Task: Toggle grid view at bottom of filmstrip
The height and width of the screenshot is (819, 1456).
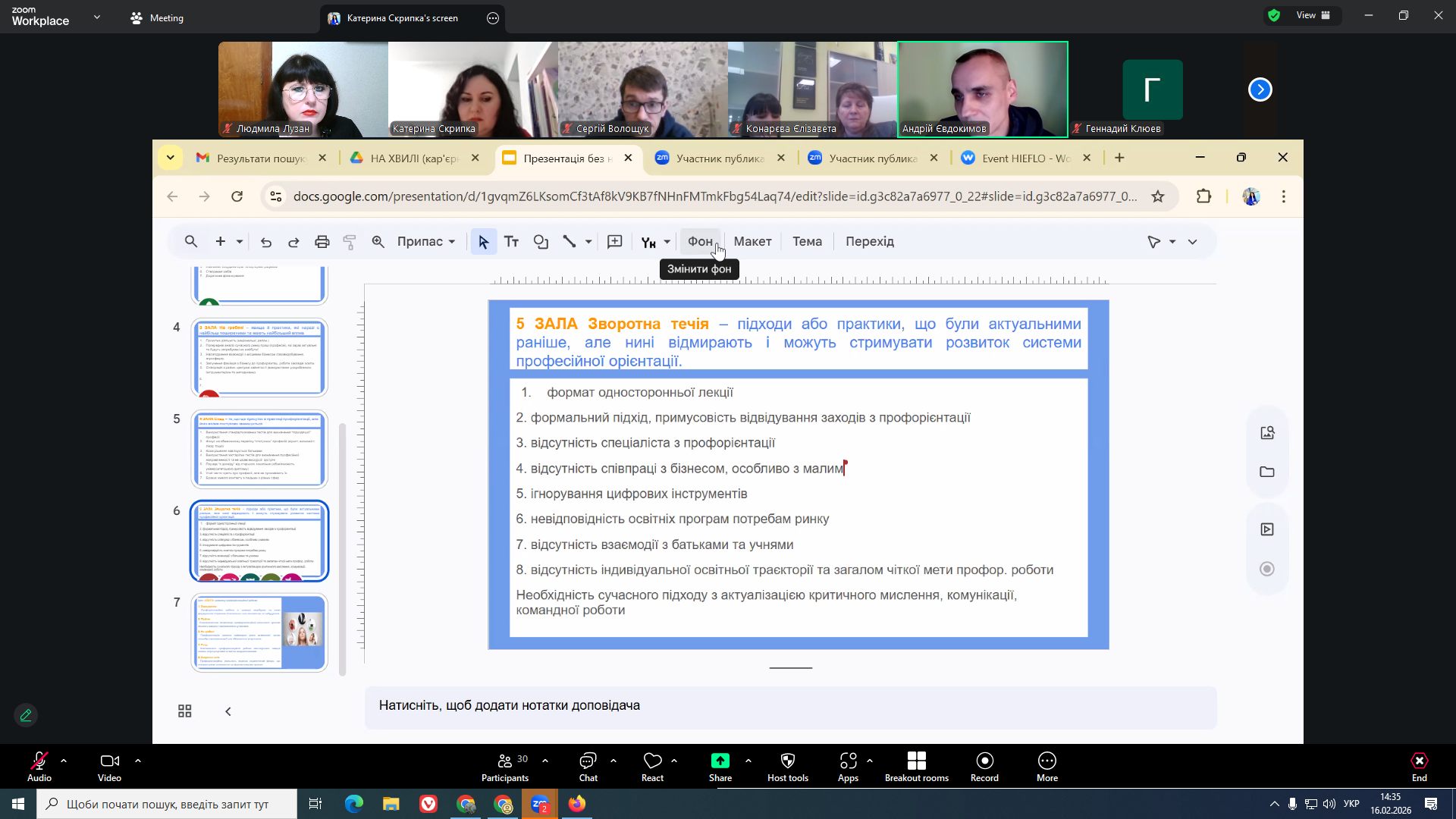Action: (x=184, y=711)
